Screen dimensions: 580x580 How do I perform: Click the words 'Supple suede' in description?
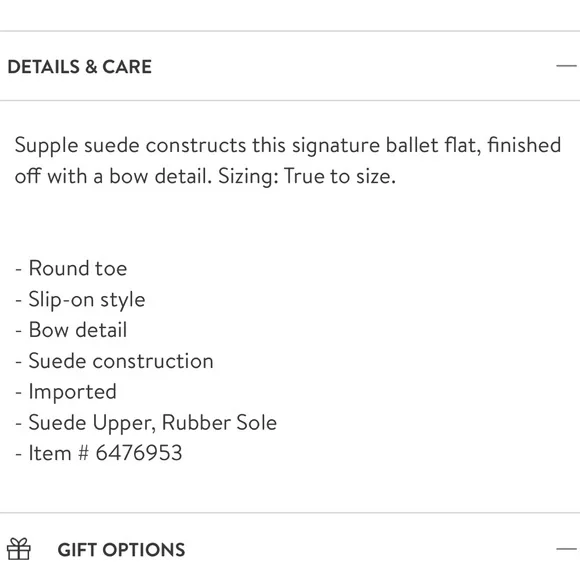[x=77, y=146]
